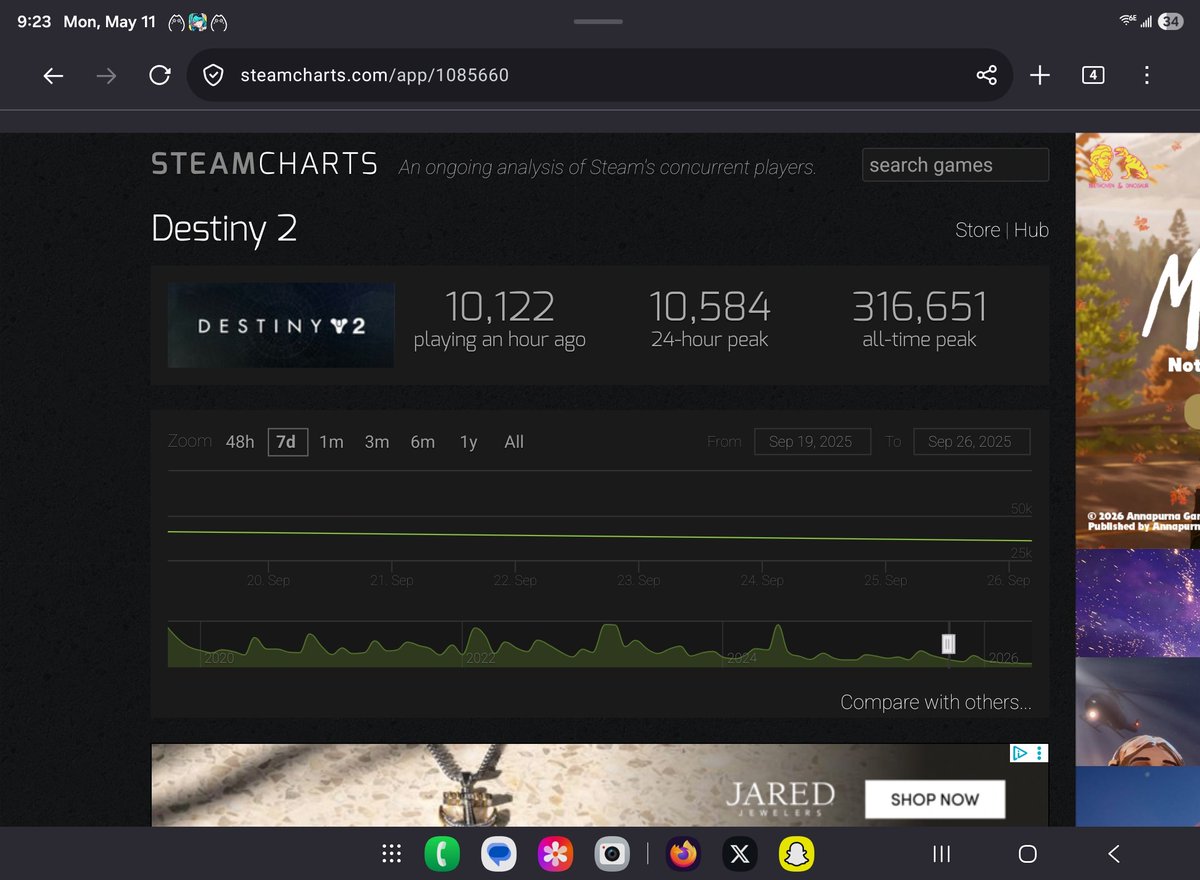
Task: Open Firefox from the taskbar
Action: pos(684,854)
